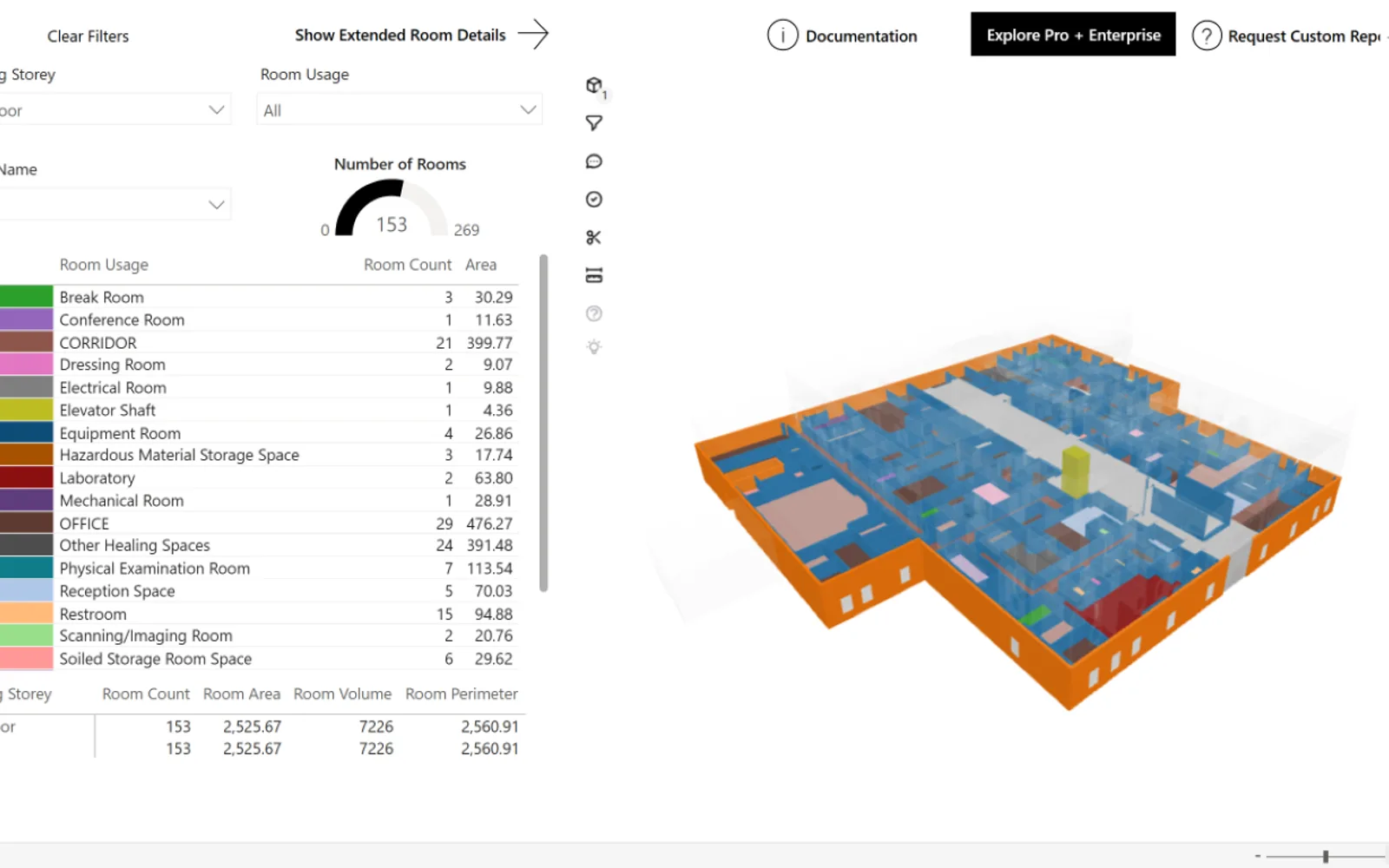Screen dimensions: 1389x868
Task: Click the Documentation info circle icon
Action: 782,36
